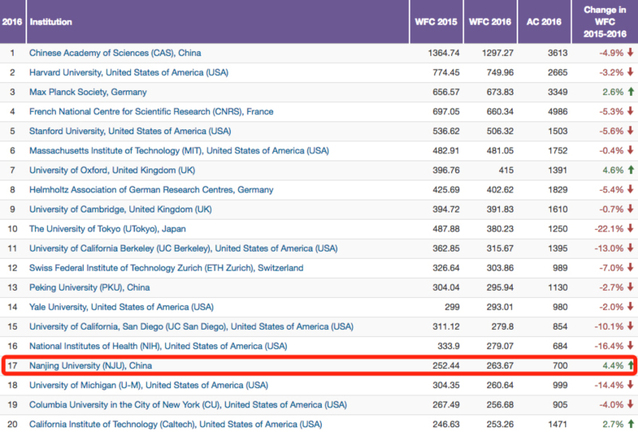
Task: Open the University of Cambridge link
Action: pyautogui.click(x=120, y=209)
